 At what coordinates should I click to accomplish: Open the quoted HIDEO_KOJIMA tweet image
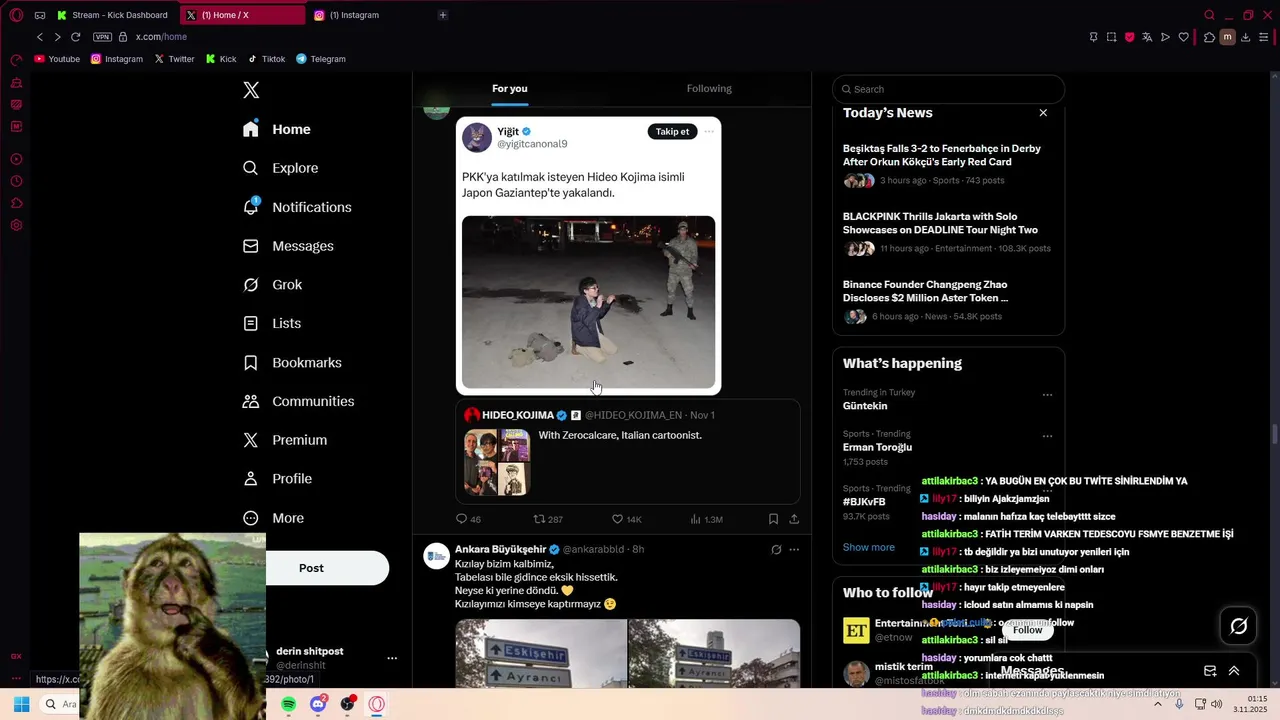coord(497,462)
